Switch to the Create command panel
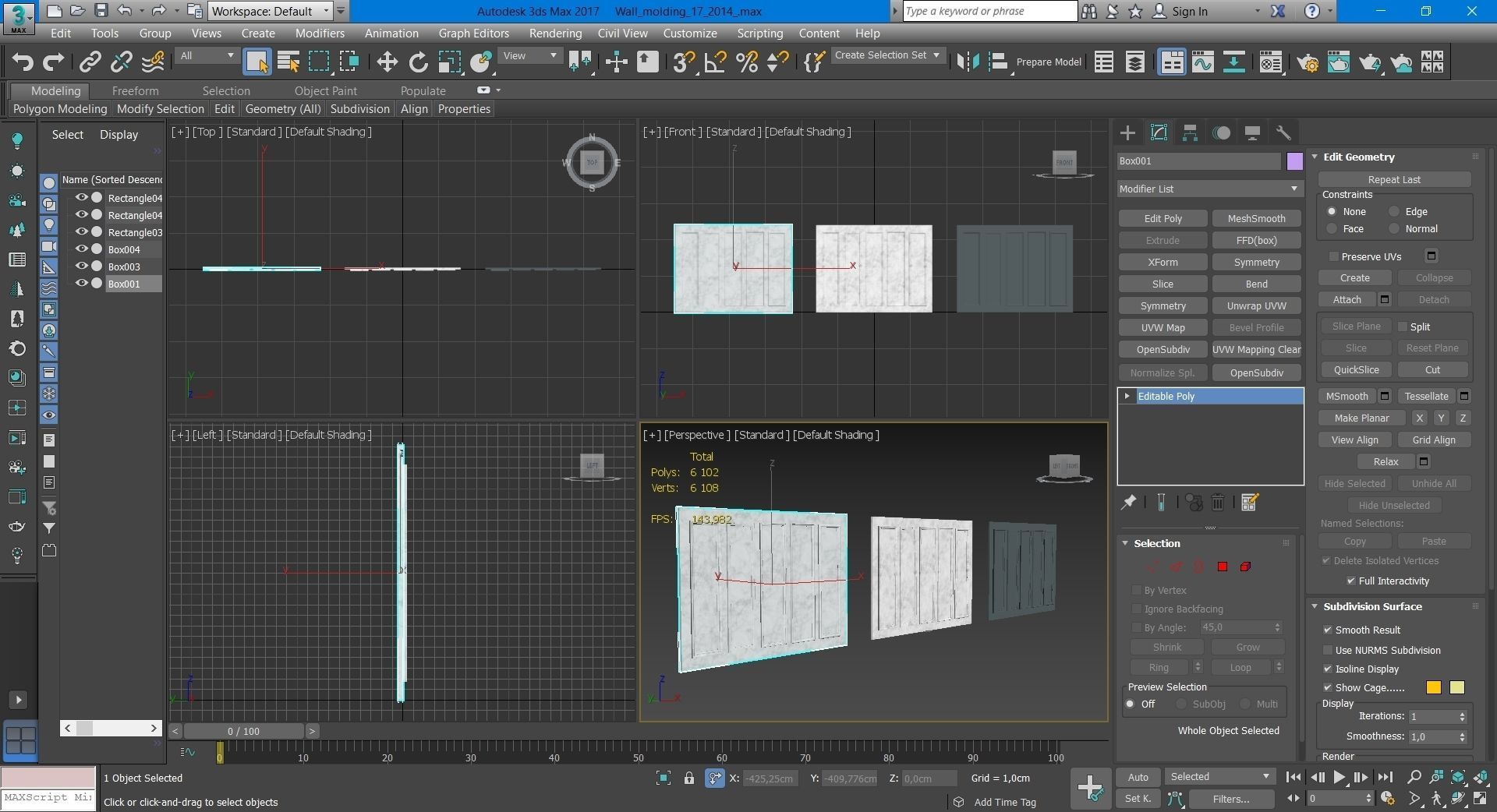This screenshot has width=1497, height=812. click(x=1127, y=133)
